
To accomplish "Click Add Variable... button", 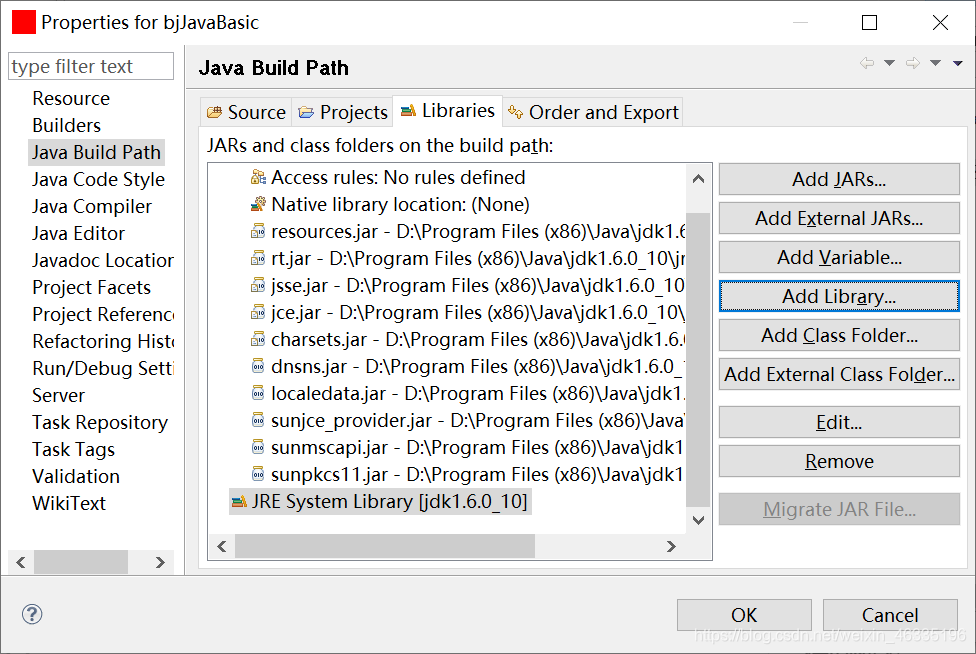I will point(839,257).
